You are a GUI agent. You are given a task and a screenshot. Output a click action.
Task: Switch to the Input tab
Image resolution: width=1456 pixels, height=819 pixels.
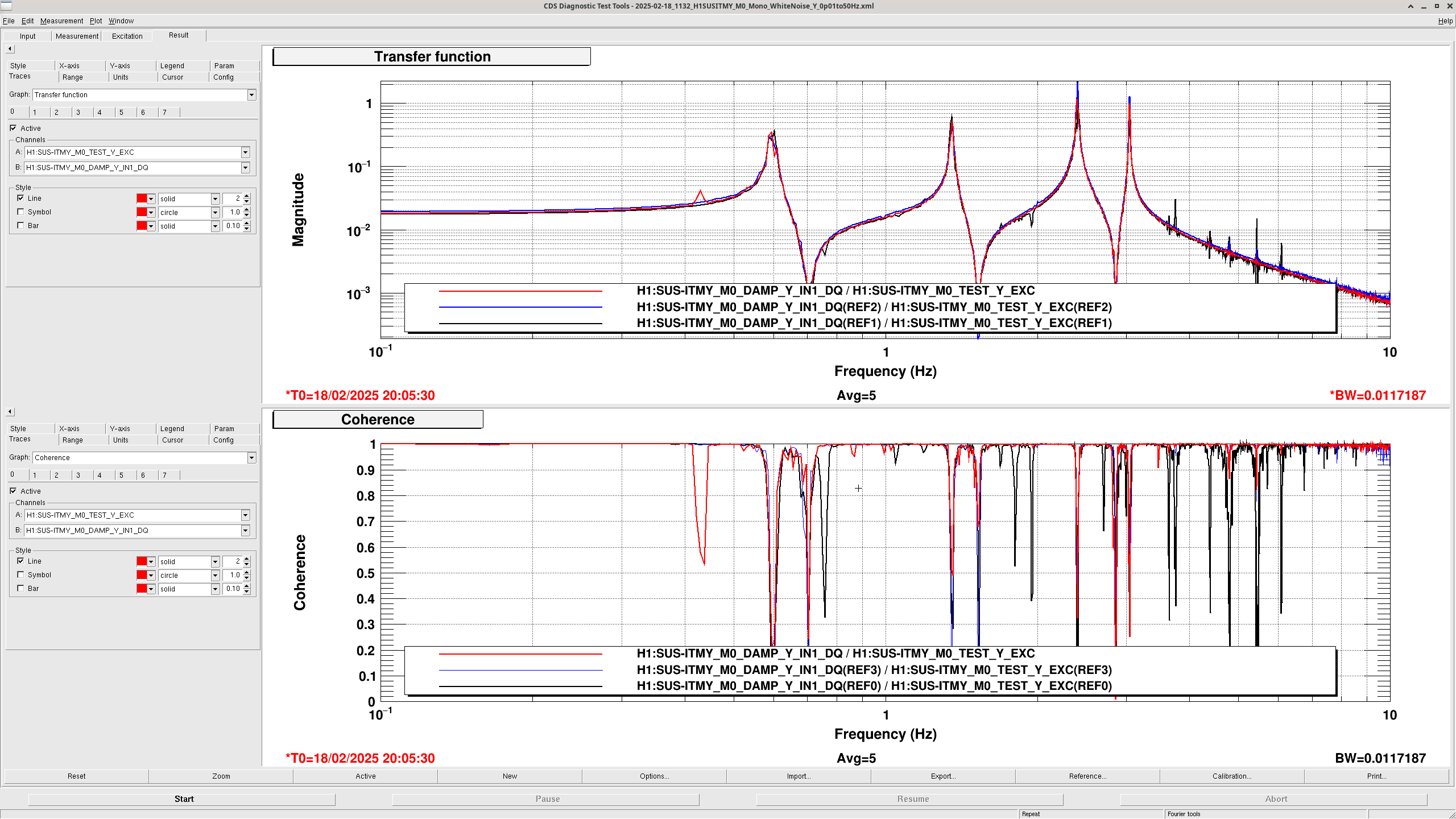(x=27, y=36)
